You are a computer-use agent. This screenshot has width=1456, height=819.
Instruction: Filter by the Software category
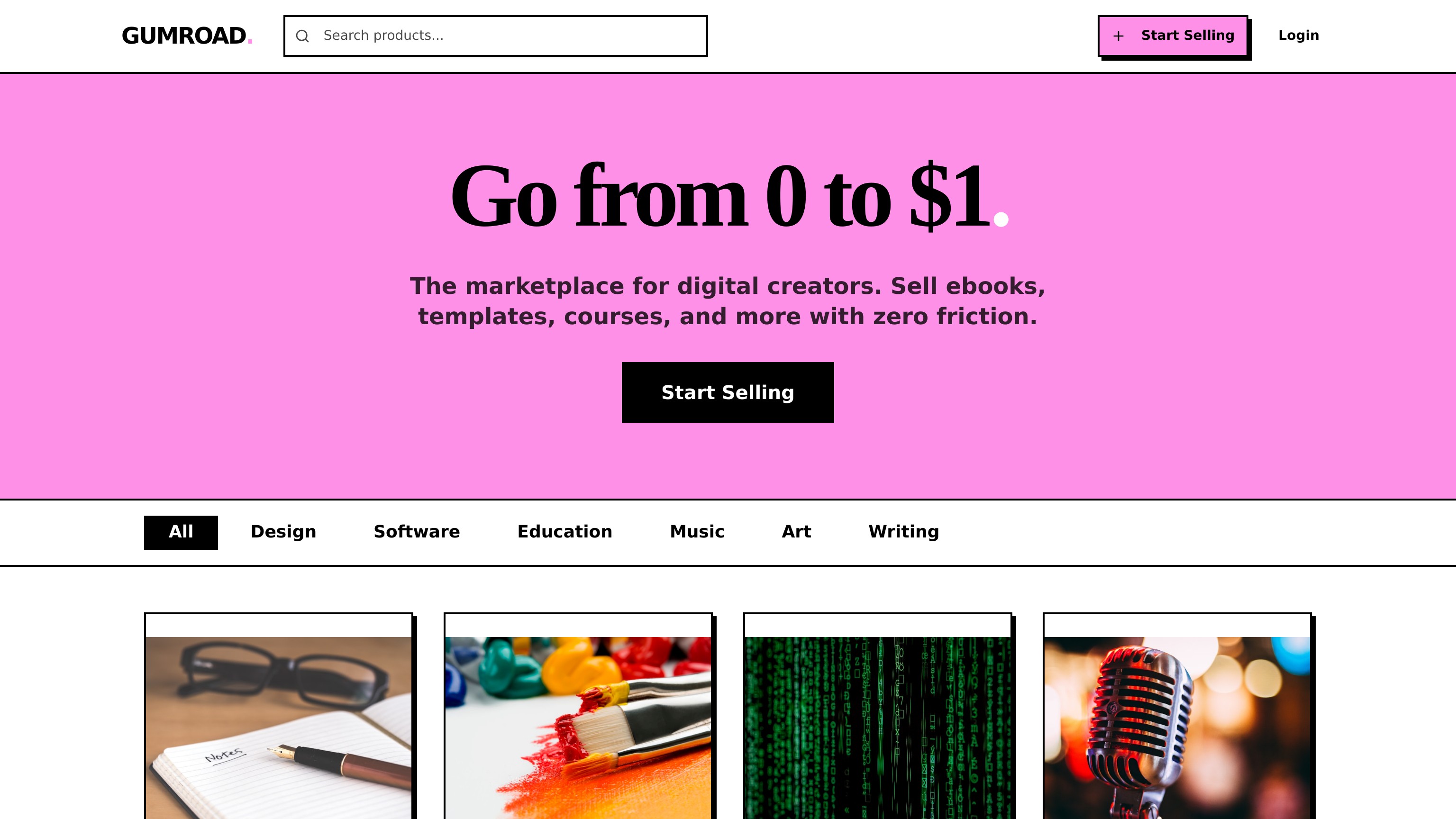pyautogui.click(x=417, y=532)
